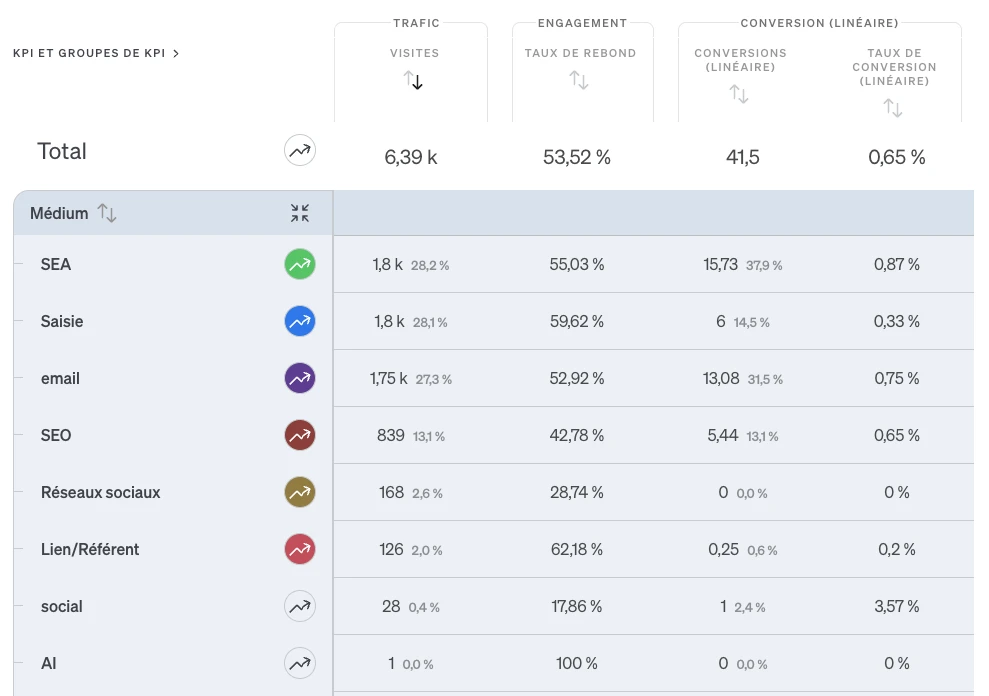Click email visits value 1,75 k

[389, 379]
